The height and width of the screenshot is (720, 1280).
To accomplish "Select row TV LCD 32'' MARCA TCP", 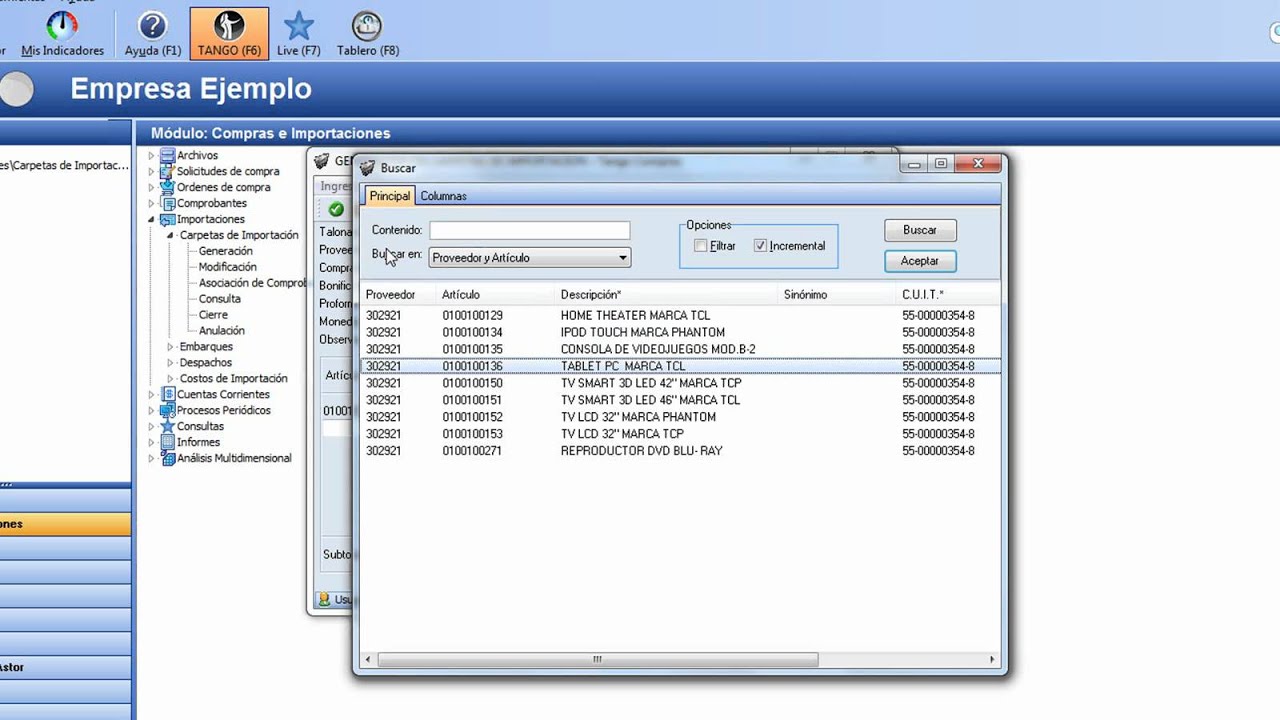I will pyautogui.click(x=680, y=434).
